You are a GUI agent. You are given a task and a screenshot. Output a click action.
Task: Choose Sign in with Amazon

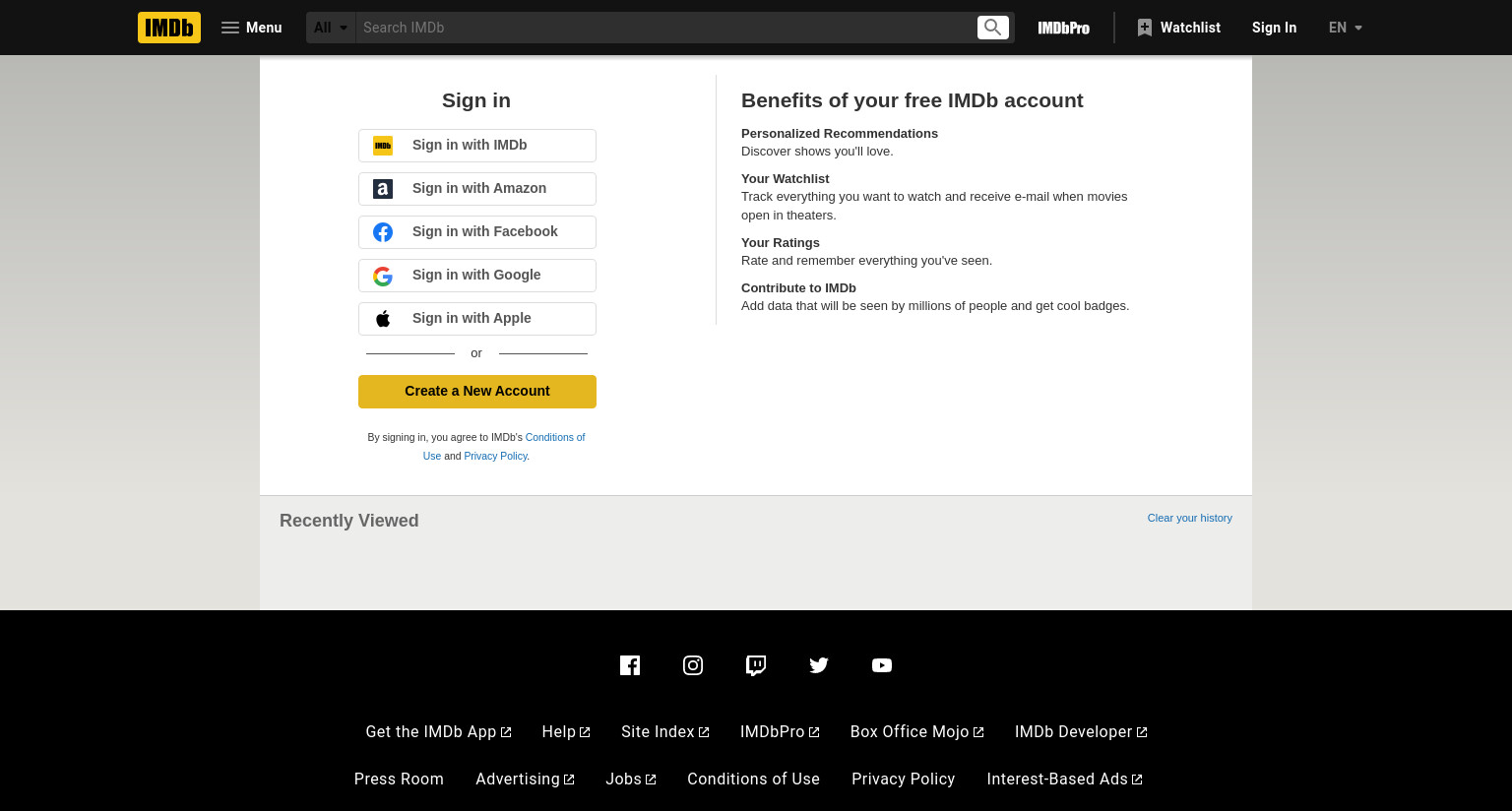pyautogui.click(x=477, y=189)
